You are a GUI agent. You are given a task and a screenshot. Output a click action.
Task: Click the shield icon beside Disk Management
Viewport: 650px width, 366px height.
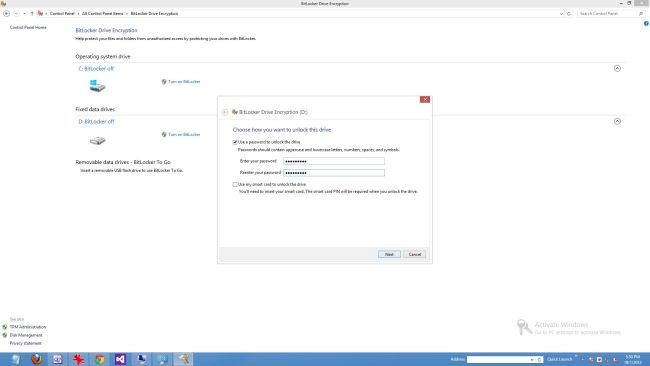pyautogui.click(x=5, y=335)
